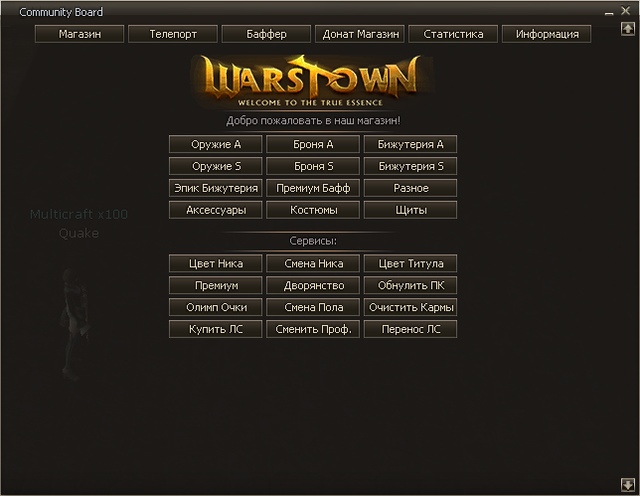Click the 'Добро пожаловать в наш магазин!' text

[313, 121]
